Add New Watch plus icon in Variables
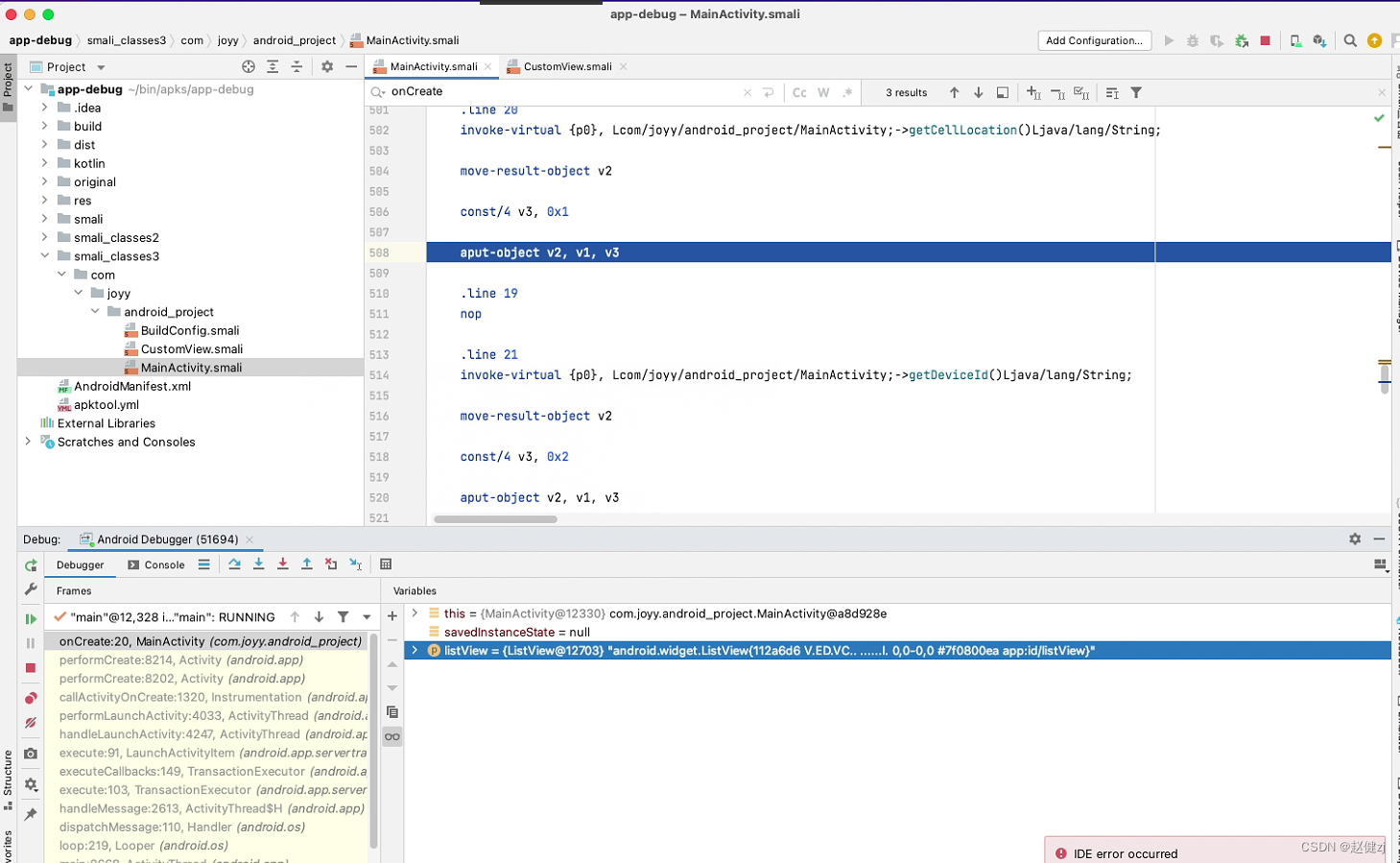The image size is (1400, 863). [x=392, y=615]
